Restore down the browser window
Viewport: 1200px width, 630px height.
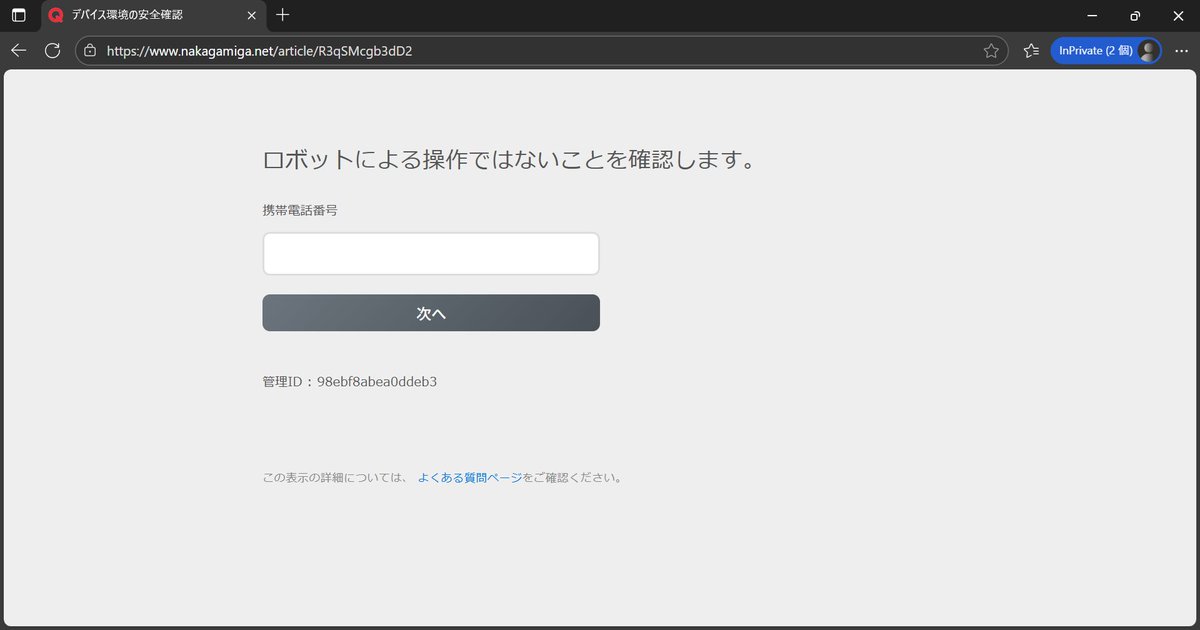1135,15
